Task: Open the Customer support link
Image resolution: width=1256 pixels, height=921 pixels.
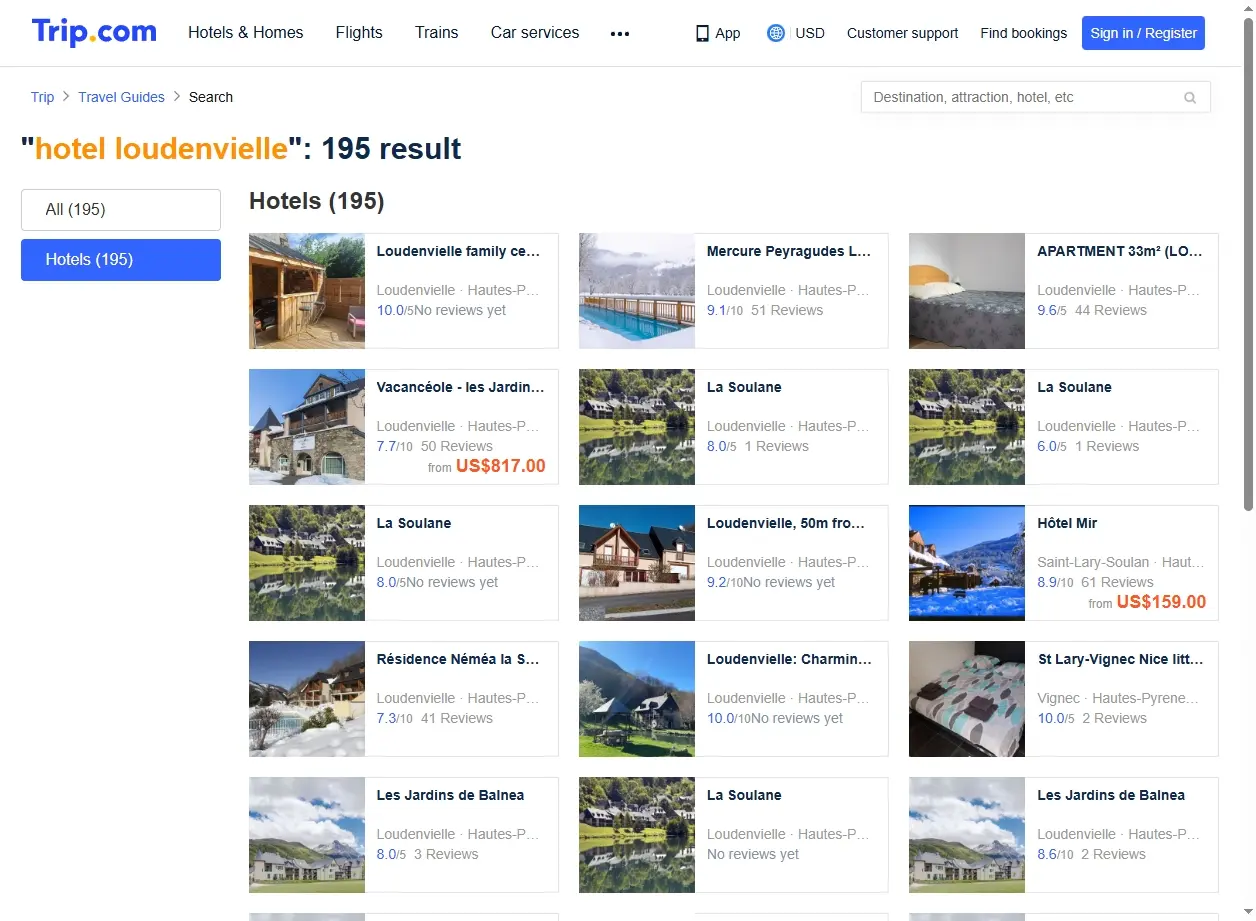Action: point(902,33)
